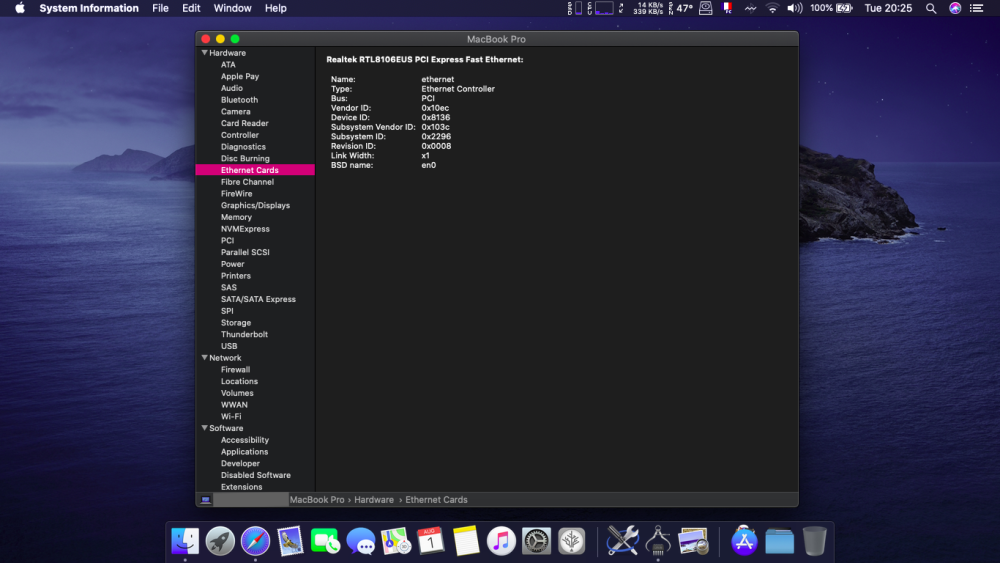Click the computer icon in path bar
1000x563 pixels.
205,500
